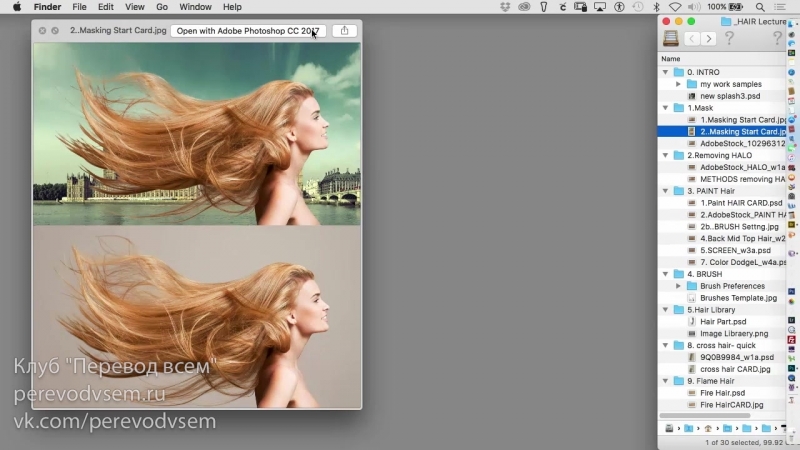800x450 pixels.
Task: Click the Name column header
Action: click(670, 59)
